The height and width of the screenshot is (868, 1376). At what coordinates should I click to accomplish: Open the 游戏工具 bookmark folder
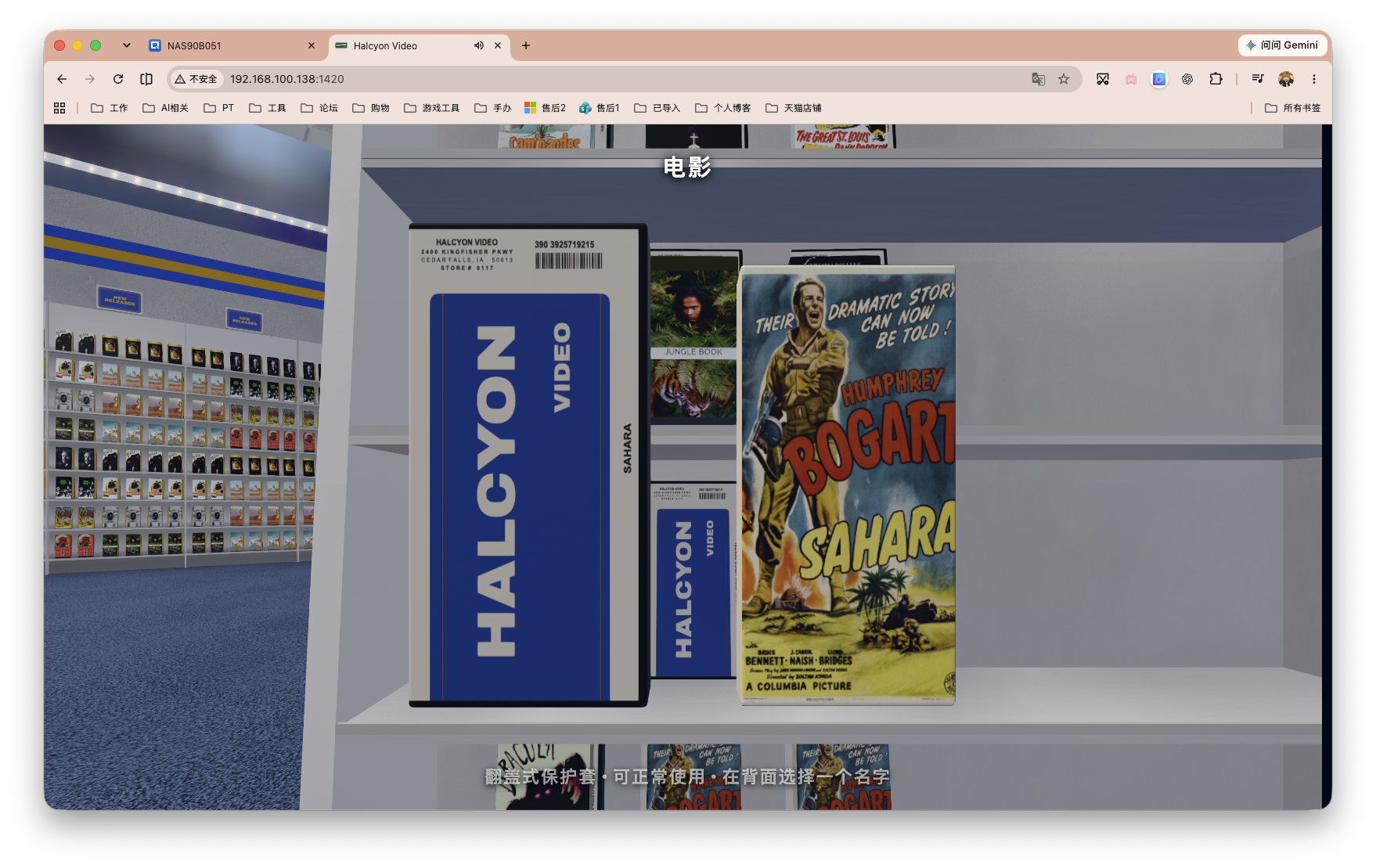[432, 108]
